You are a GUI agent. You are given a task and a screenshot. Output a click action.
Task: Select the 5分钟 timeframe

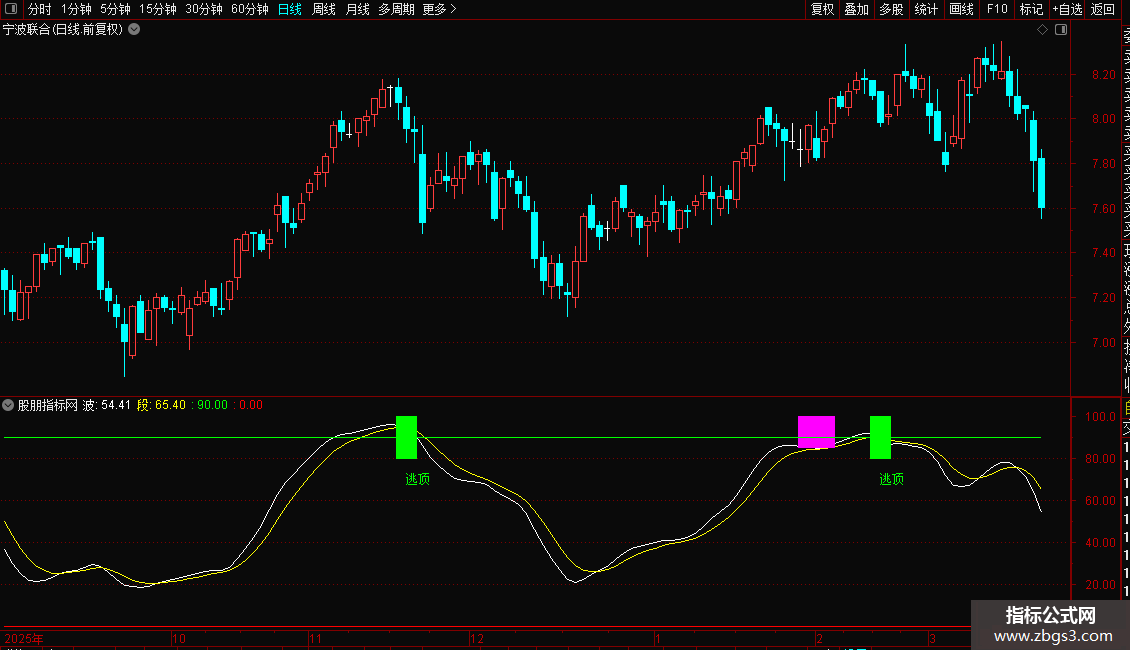point(115,9)
